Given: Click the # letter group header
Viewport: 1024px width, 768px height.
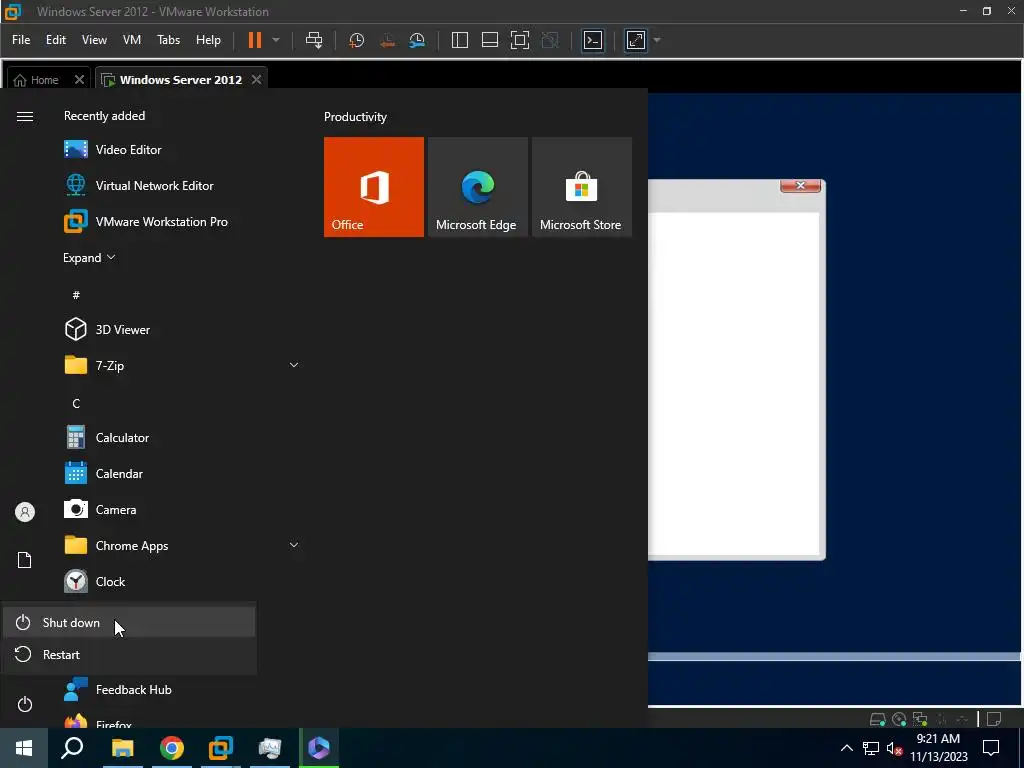Looking at the screenshot, I should click(x=76, y=295).
